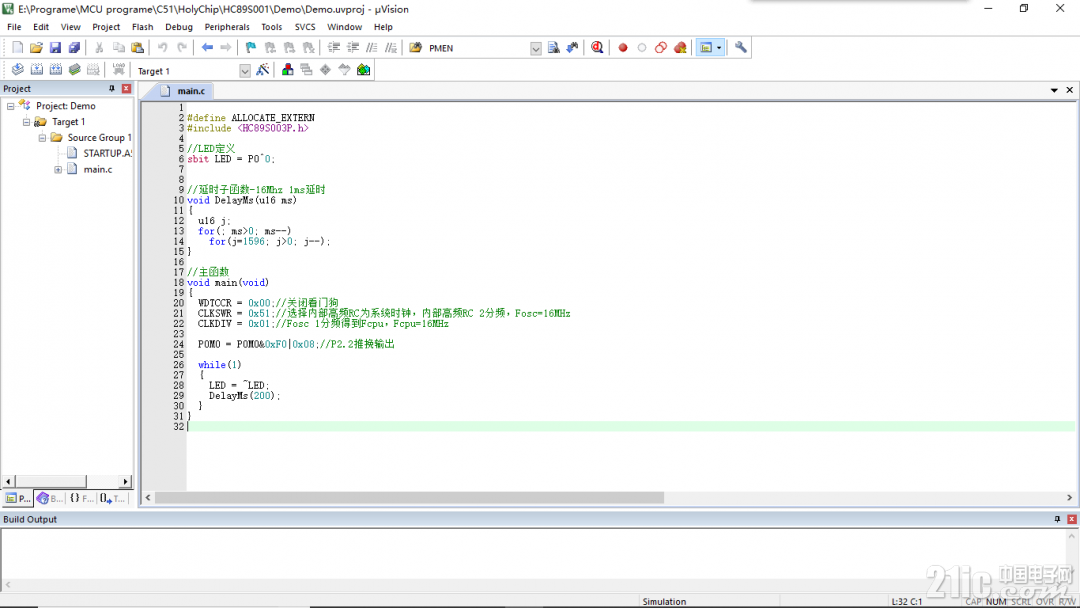This screenshot has width=1080, height=608.
Task: Insert a breakpoint with red dot
Action: click(623, 48)
